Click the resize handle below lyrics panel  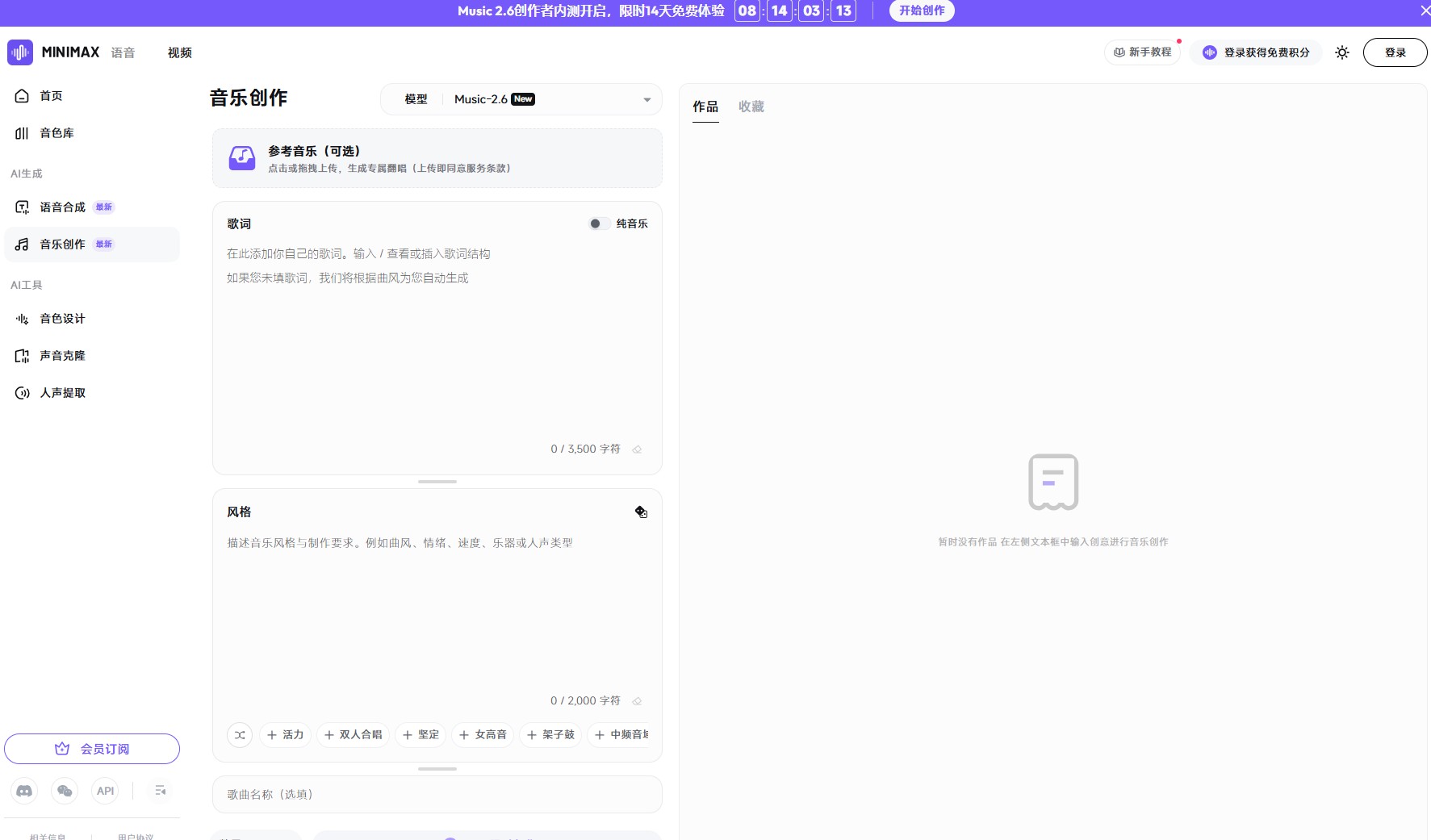[437, 482]
